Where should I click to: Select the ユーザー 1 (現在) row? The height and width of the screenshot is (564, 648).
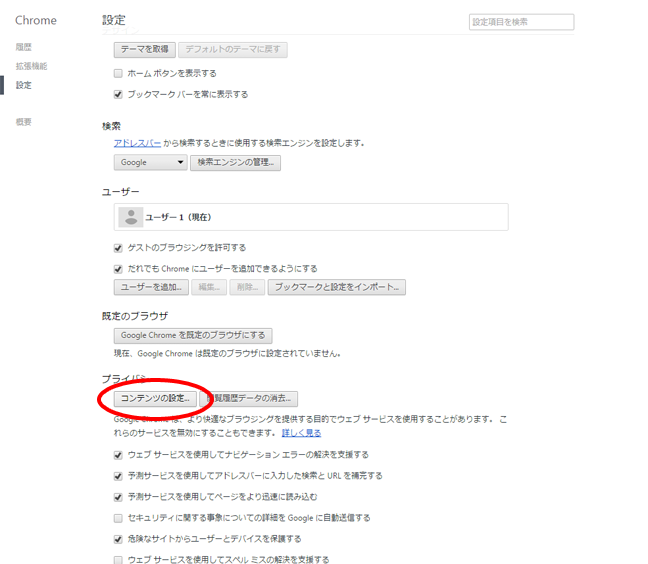[311, 217]
